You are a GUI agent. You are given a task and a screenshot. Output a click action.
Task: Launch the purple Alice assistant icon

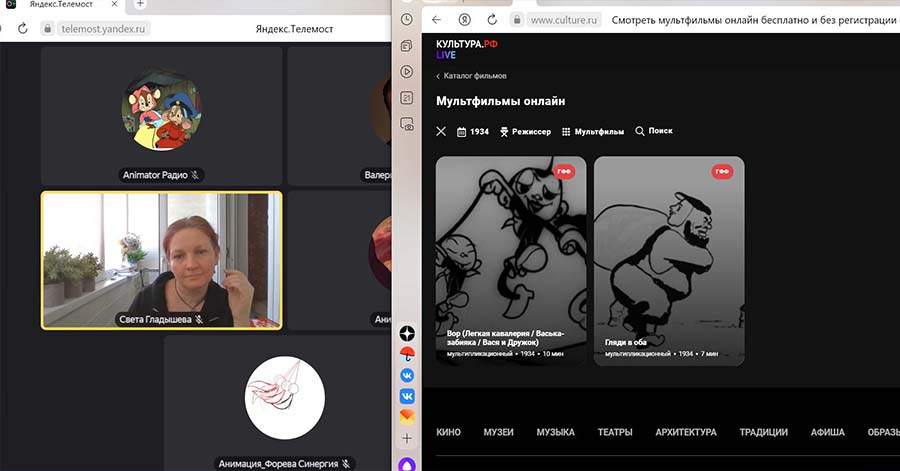[406, 464]
